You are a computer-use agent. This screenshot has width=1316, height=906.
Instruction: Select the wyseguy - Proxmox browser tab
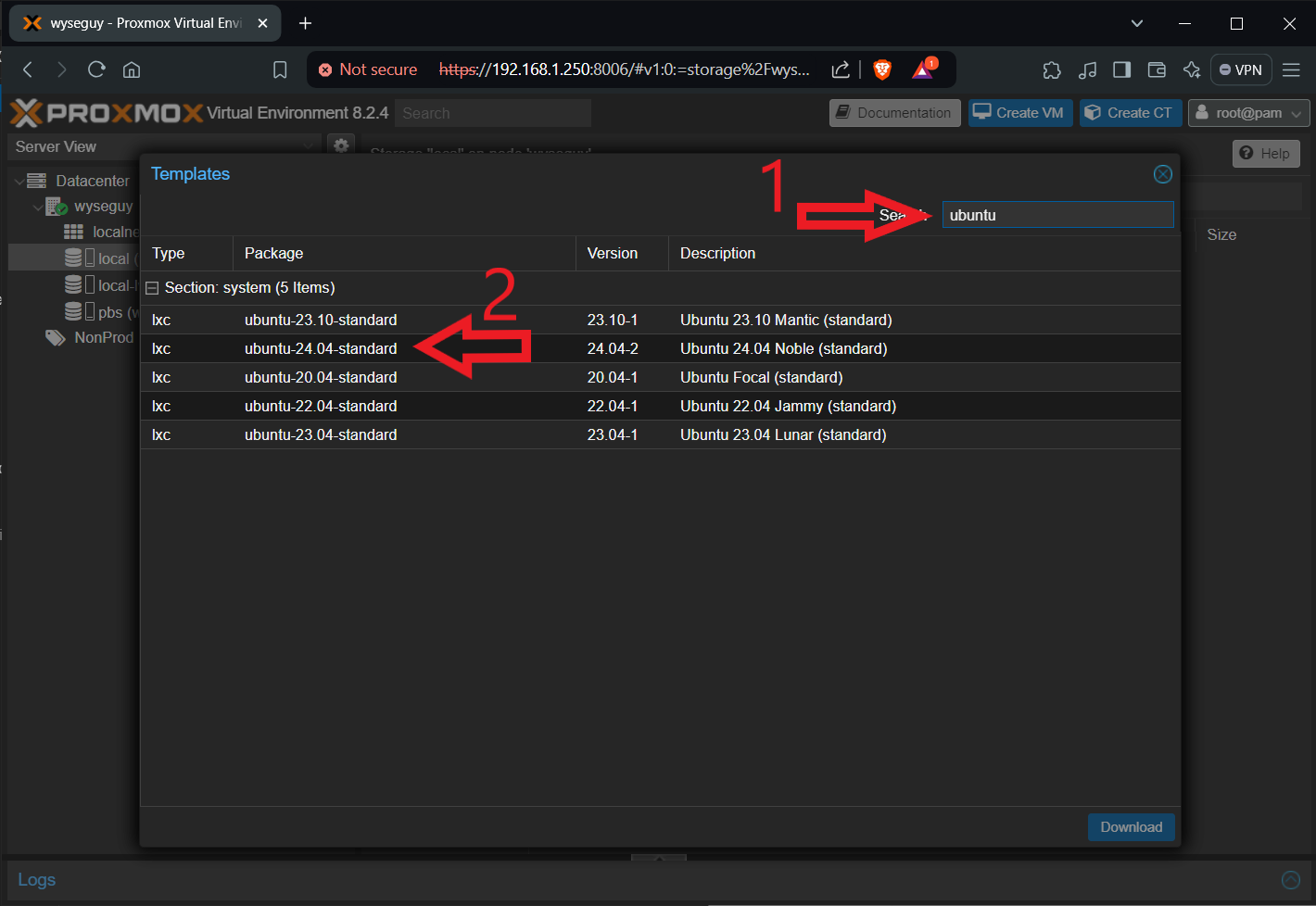click(x=145, y=23)
